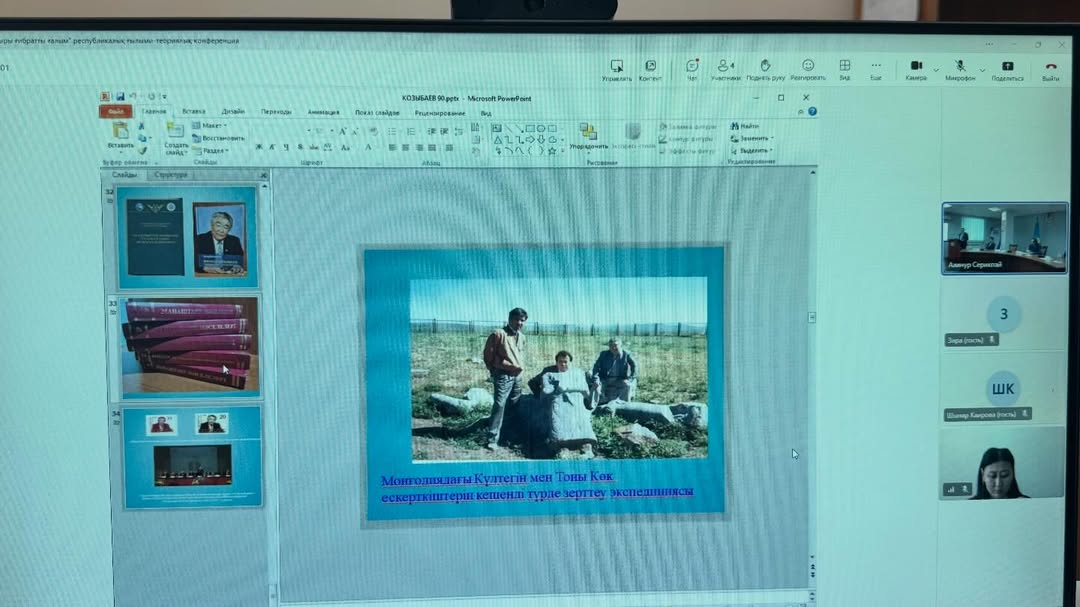This screenshot has height=607, width=1080.
Task: Click the Raise hand (Поднять руку) icon
Action: (x=765, y=66)
